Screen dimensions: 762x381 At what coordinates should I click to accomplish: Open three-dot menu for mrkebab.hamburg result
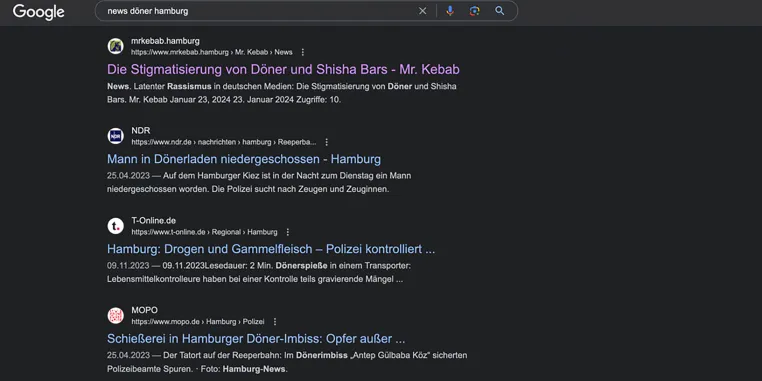click(x=303, y=52)
